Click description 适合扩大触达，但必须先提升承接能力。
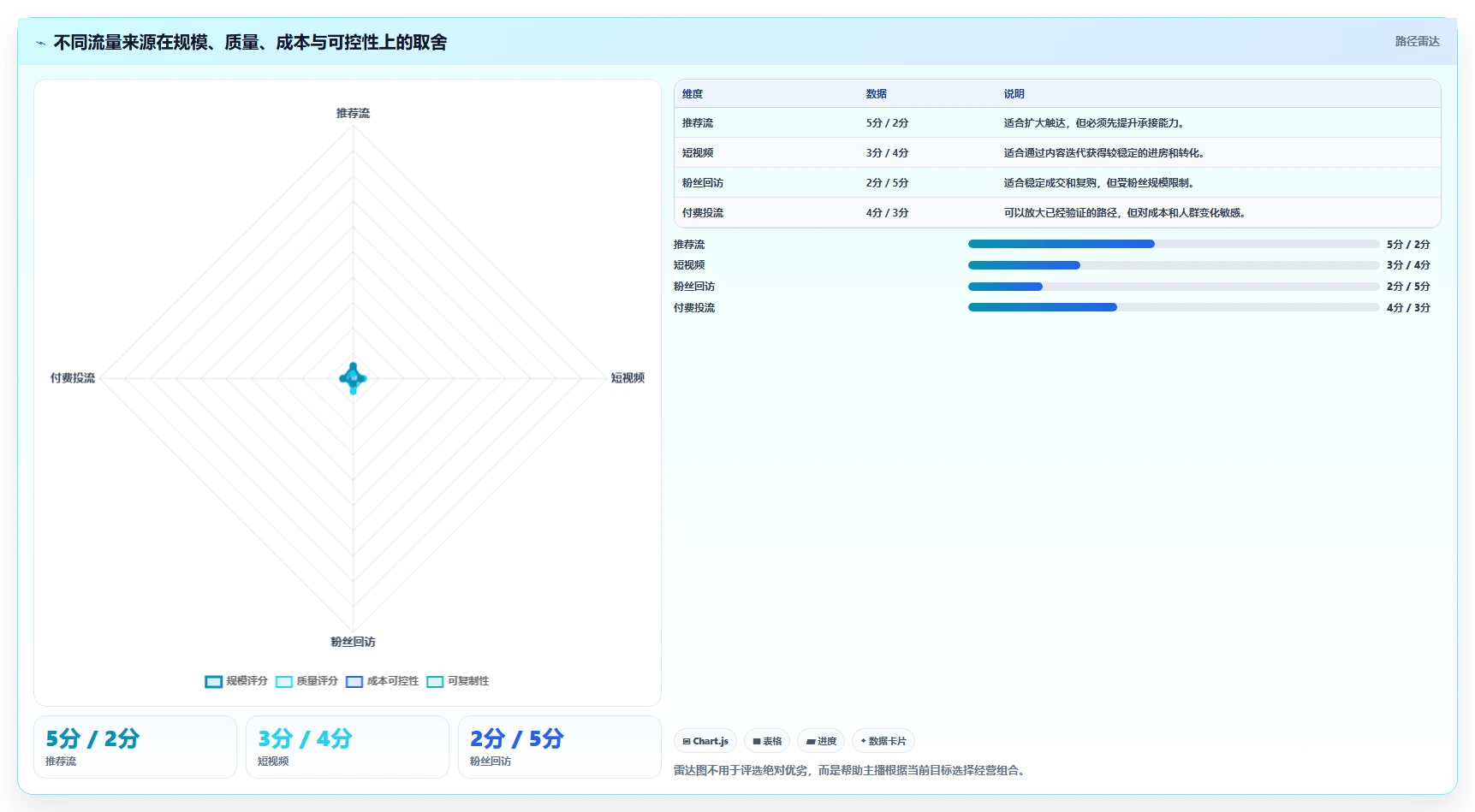This screenshot has height=812, width=1475. pos(1095,123)
